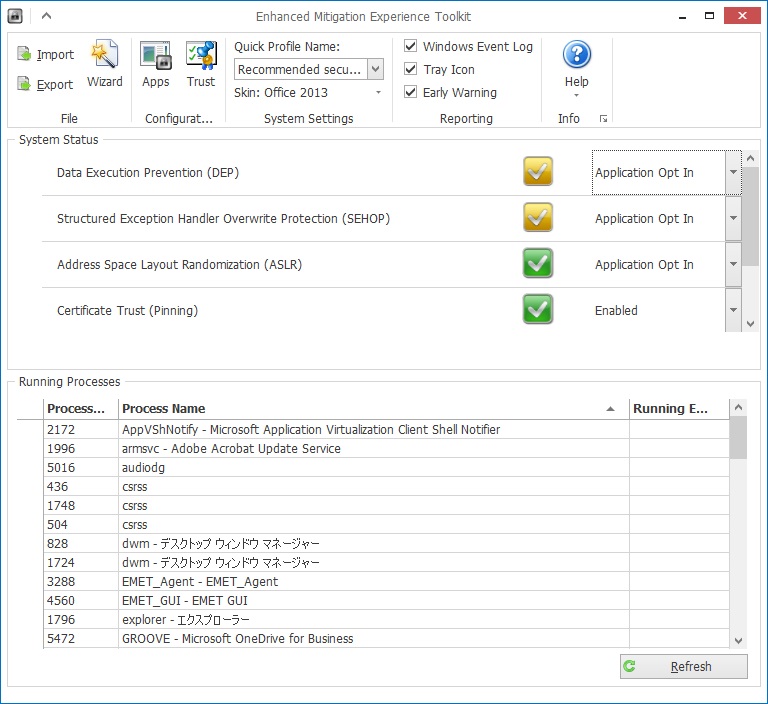Select the dwm process with ID 828
768x704 pixels.
coord(386,544)
